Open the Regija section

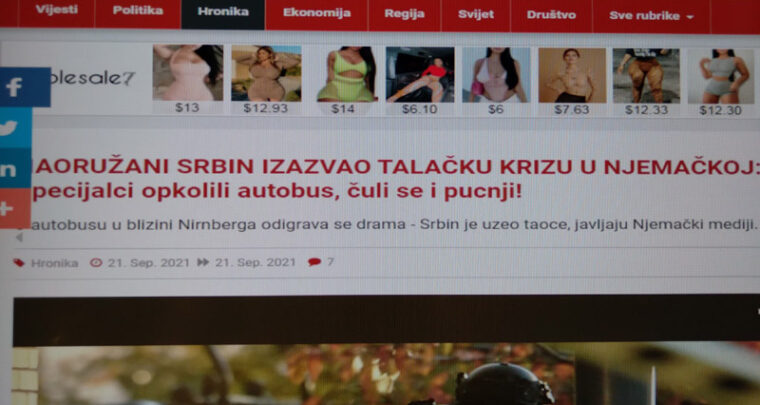(404, 14)
